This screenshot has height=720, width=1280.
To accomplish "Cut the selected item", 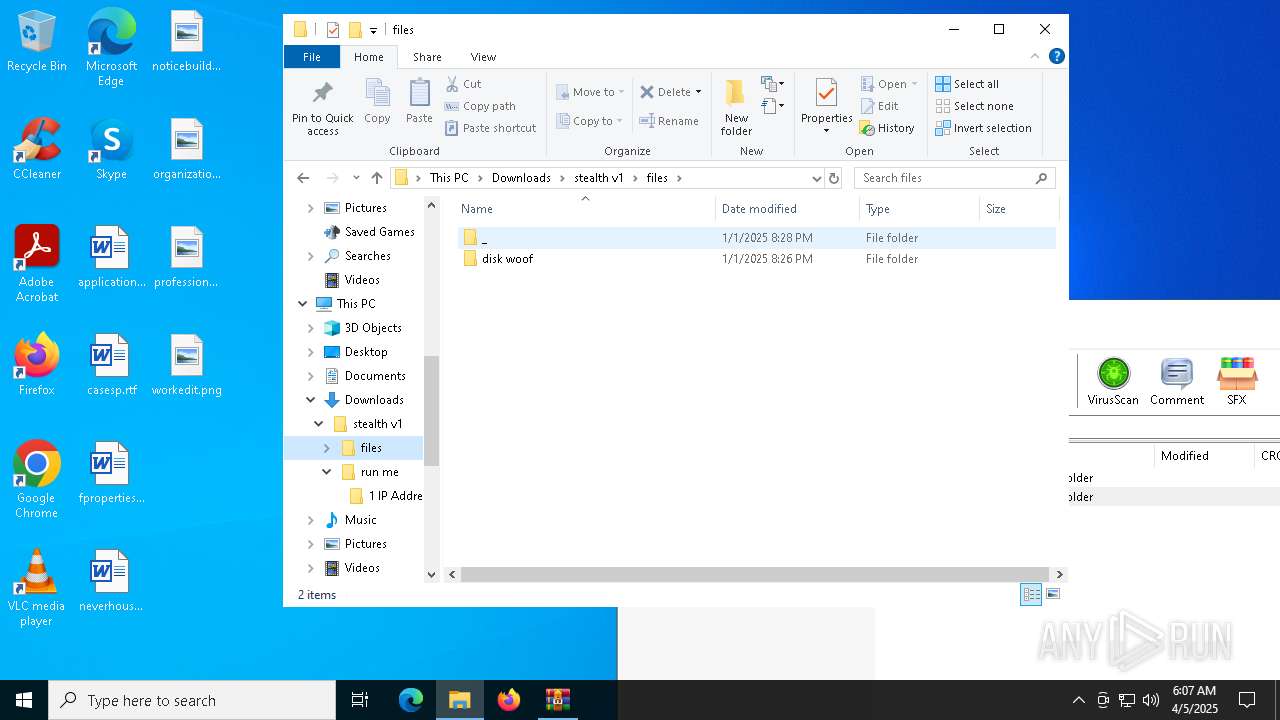I will 463,84.
